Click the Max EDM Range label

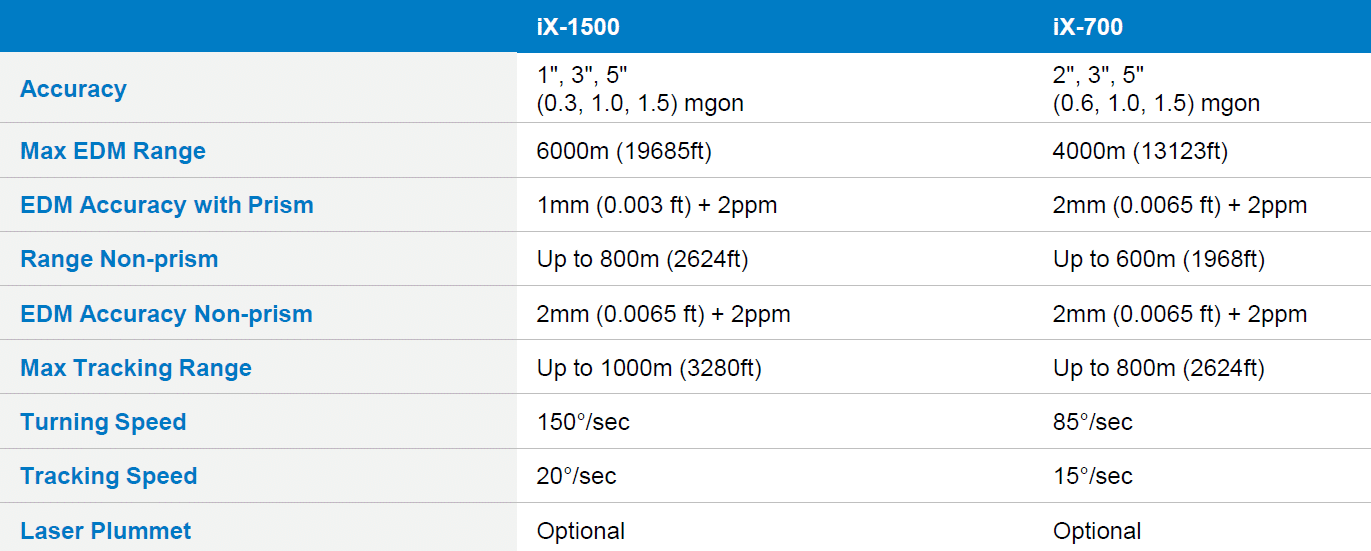[113, 151]
